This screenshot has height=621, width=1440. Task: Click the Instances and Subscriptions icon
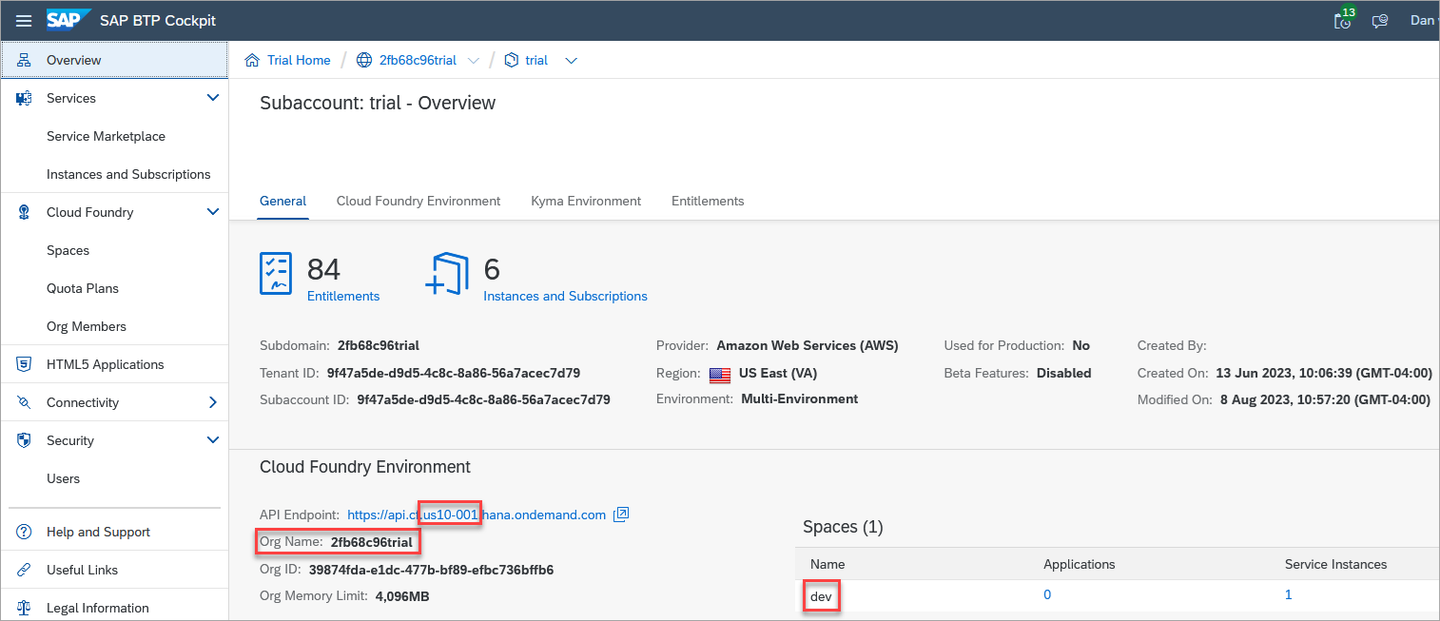(x=447, y=274)
